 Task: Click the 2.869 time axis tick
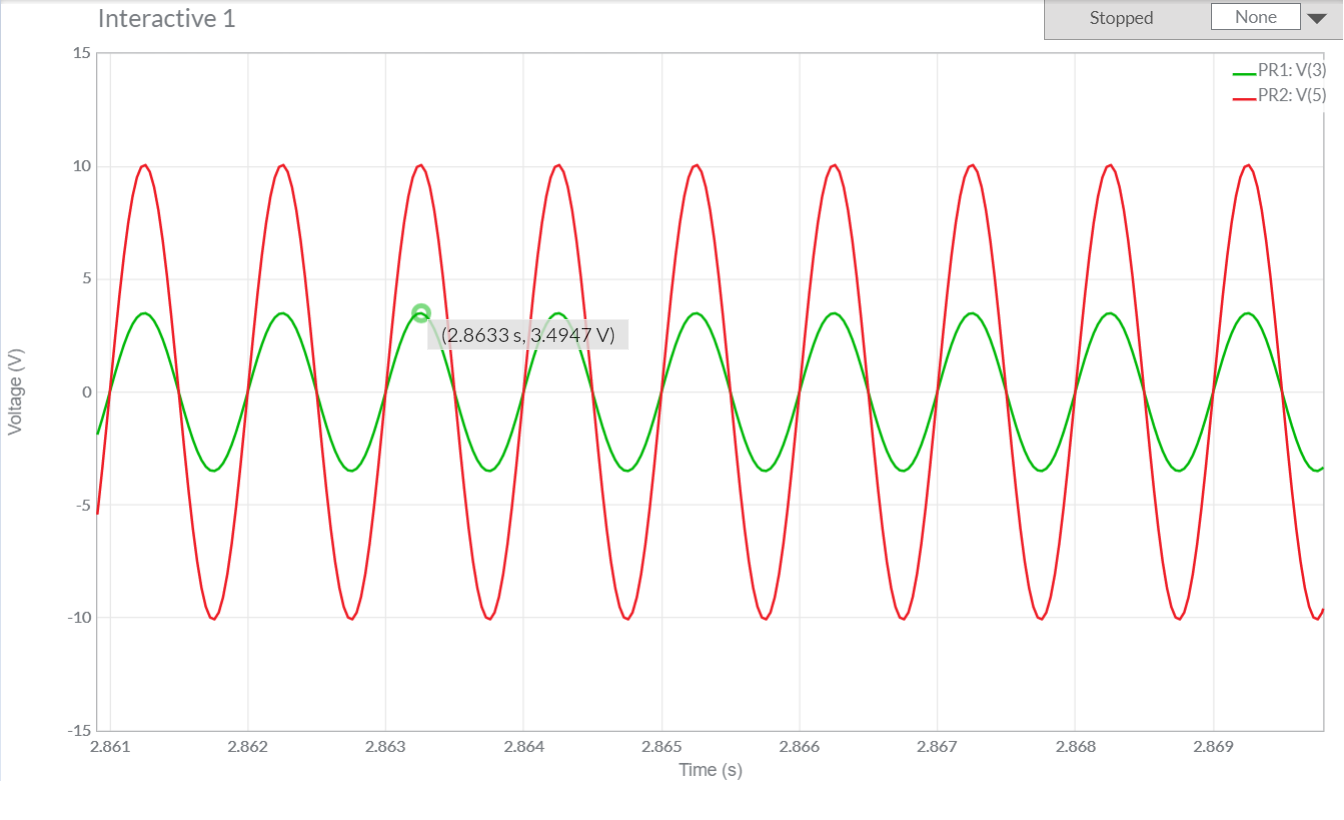1213,746
